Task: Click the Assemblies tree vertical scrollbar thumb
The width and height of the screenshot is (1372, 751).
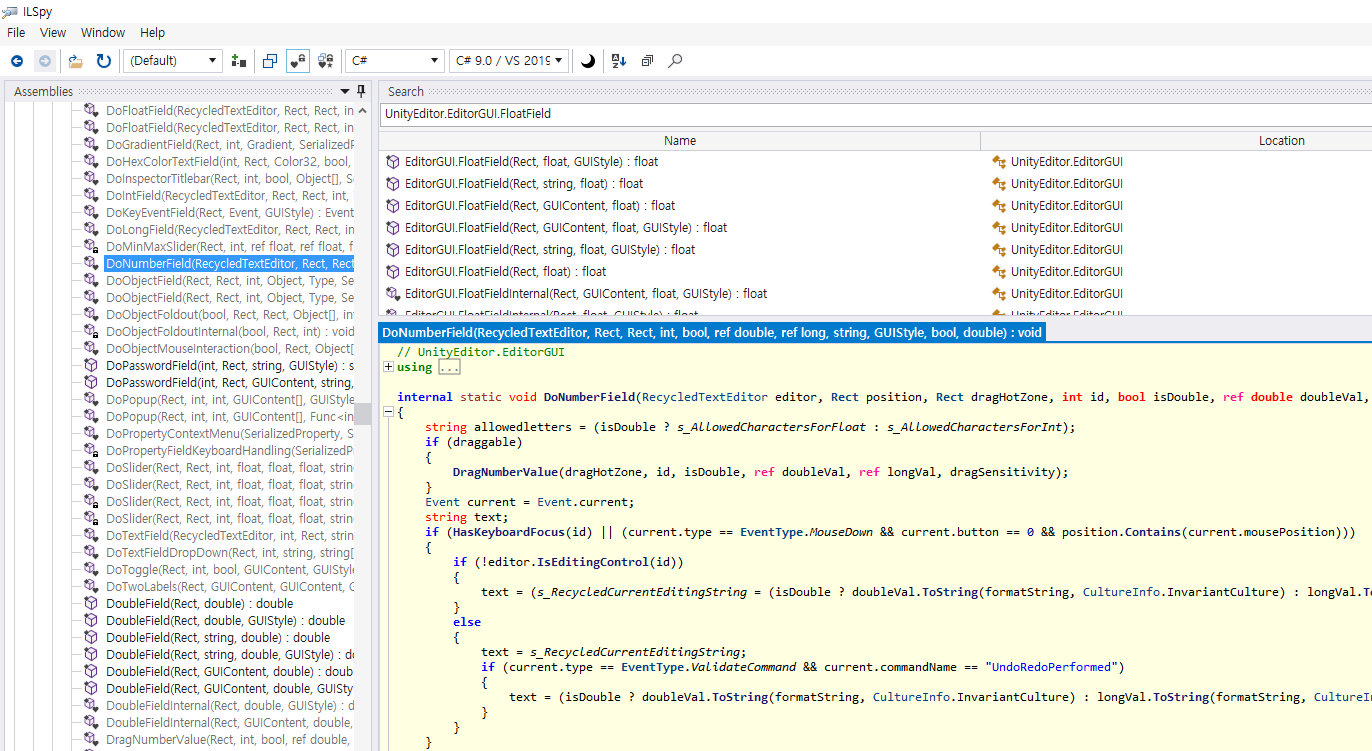Action: click(x=363, y=412)
